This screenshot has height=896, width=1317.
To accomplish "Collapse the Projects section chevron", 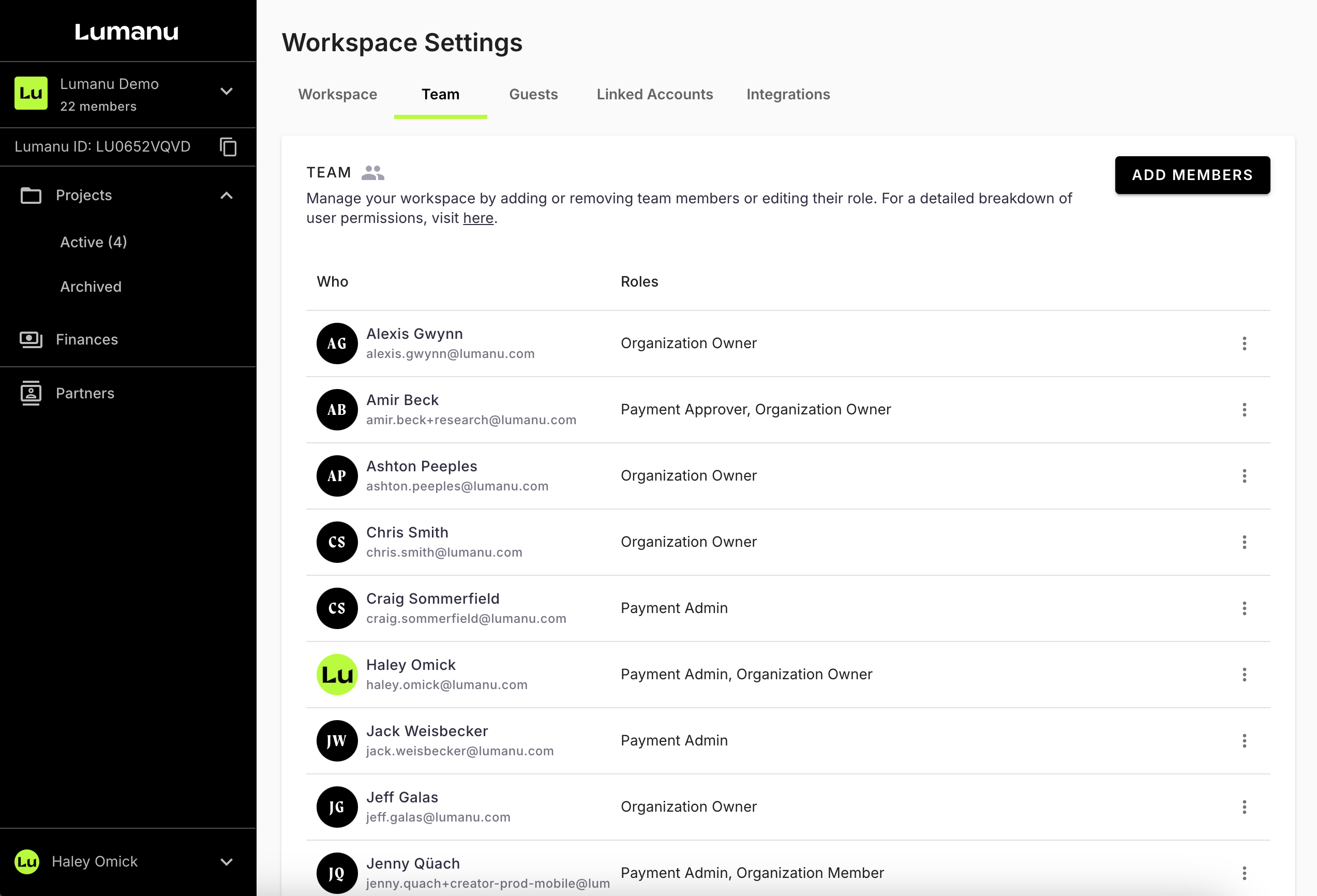I will coord(227,196).
